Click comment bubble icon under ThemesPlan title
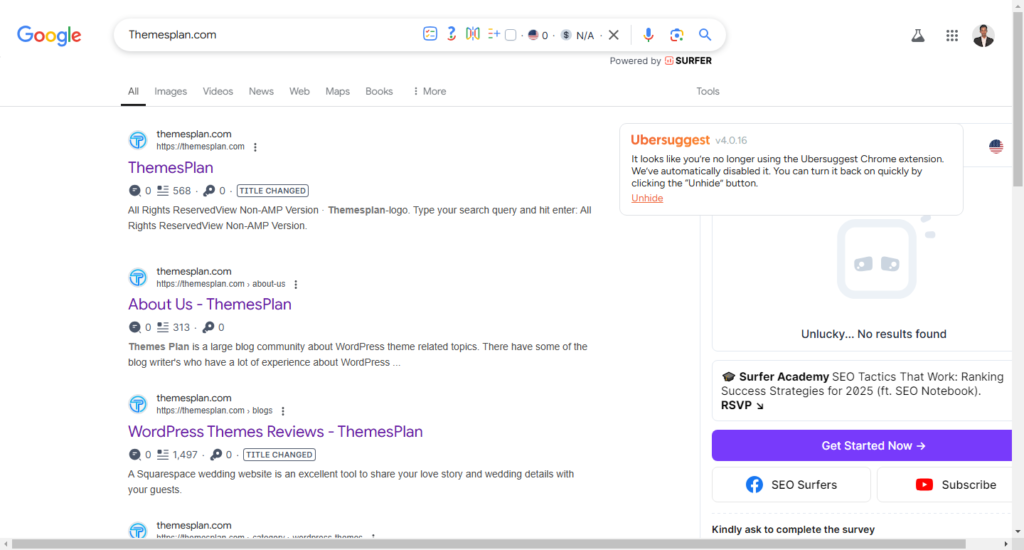The height and width of the screenshot is (550, 1024). (x=135, y=191)
